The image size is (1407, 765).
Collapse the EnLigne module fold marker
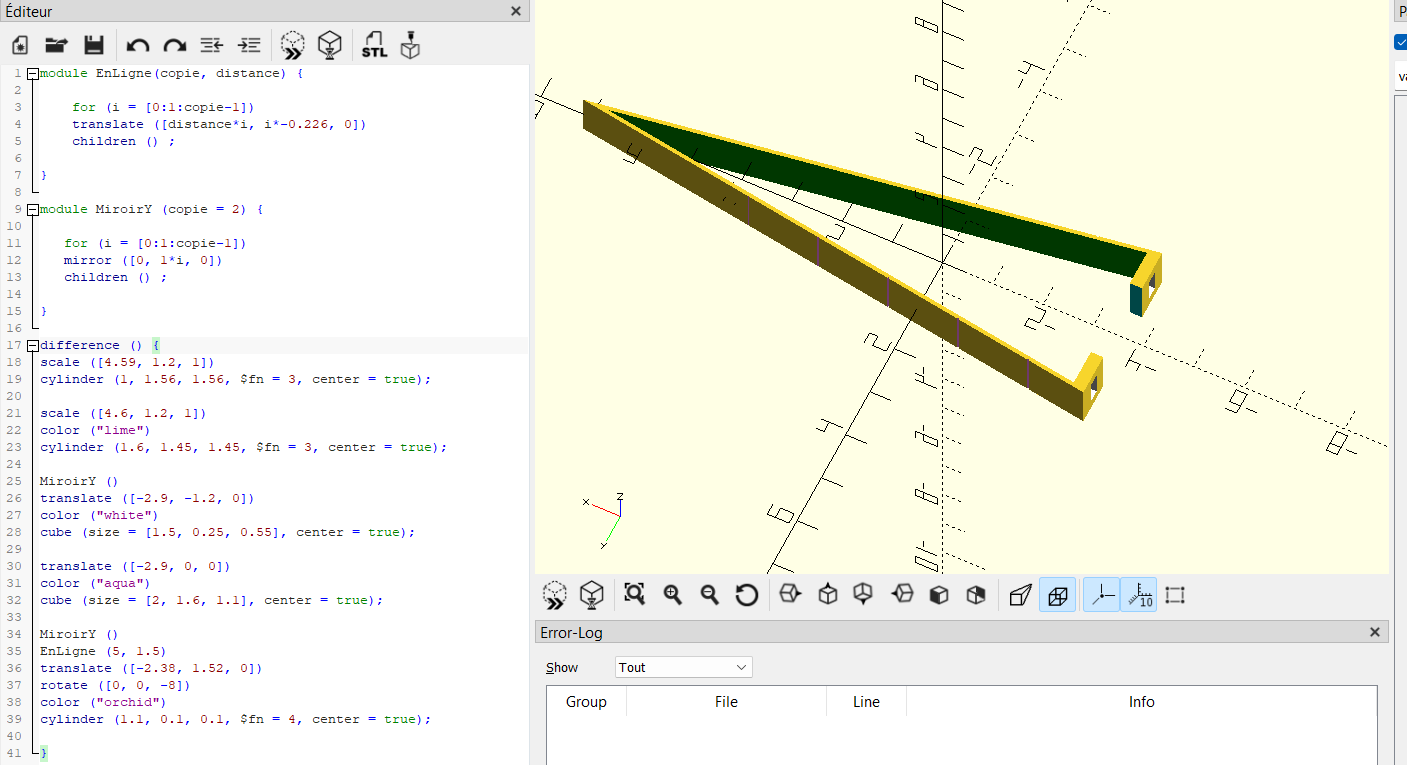pyautogui.click(x=34, y=74)
